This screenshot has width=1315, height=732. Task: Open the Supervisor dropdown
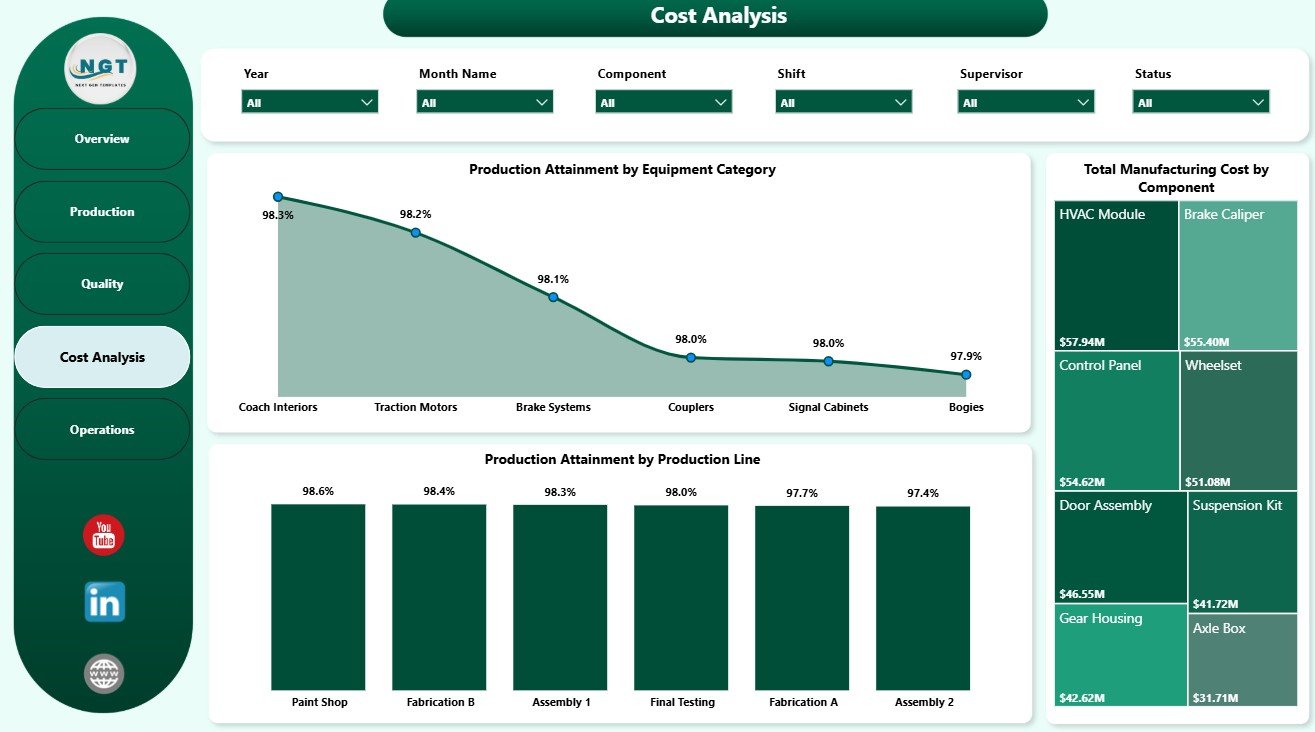tap(1026, 102)
